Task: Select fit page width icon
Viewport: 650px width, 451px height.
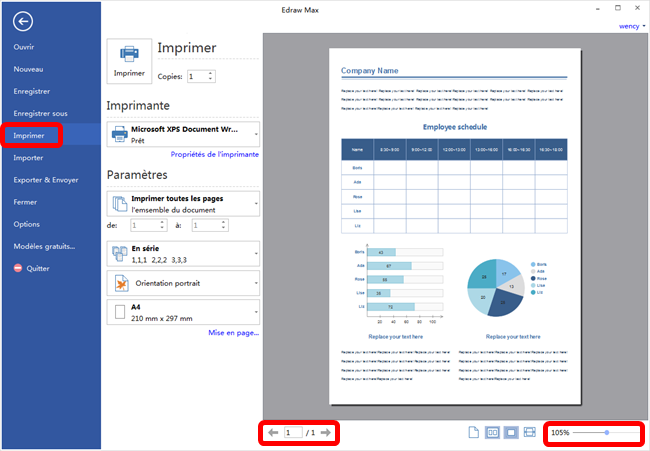Action: pyautogui.click(x=530, y=432)
